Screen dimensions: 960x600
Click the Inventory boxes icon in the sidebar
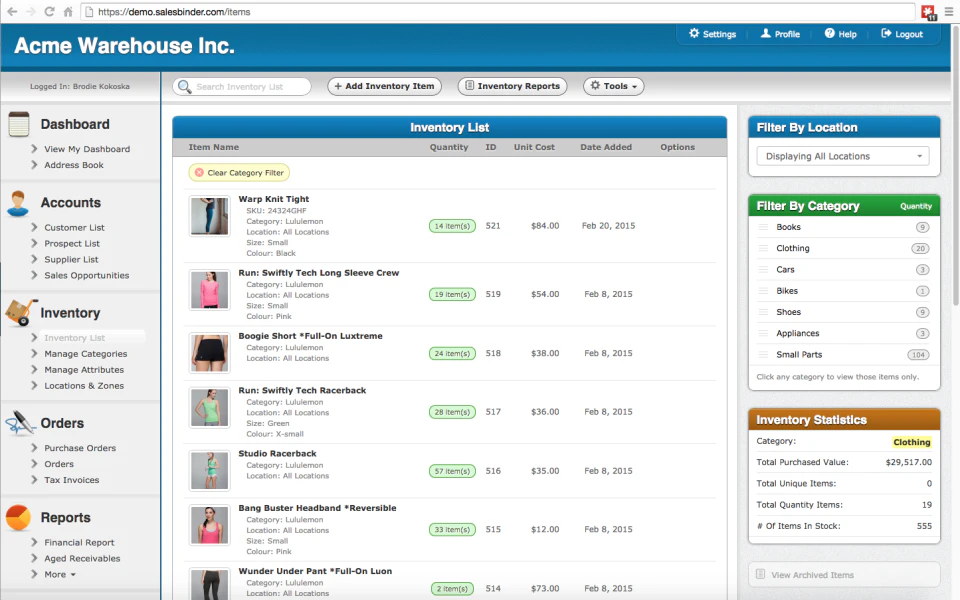click(18, 312)
